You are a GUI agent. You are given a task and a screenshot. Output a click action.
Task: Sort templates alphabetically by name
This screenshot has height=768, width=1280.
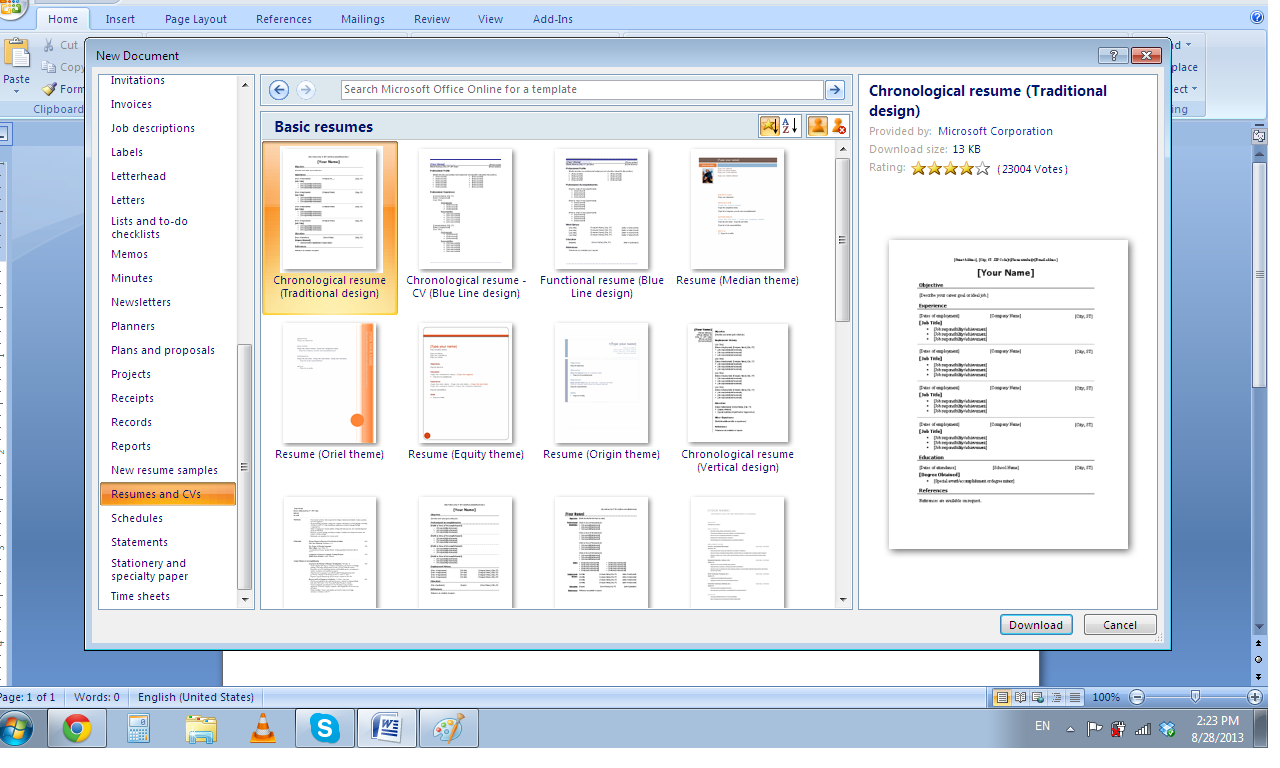(x=790, y=126)
